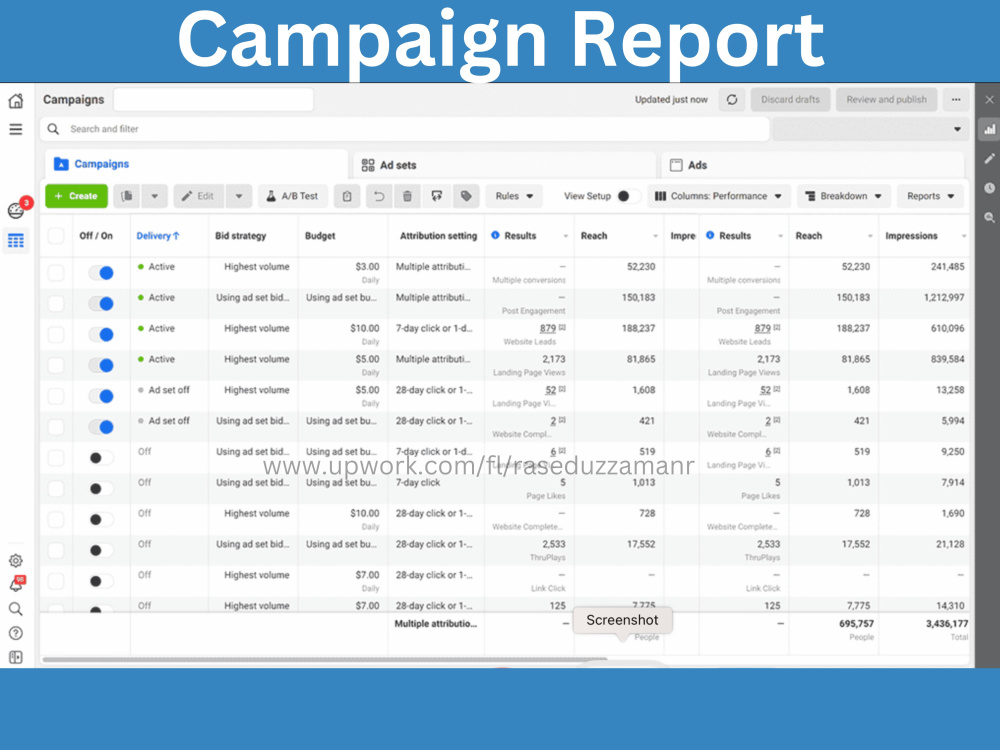This screenshot has height=750, width=1000.
Task: Open the notifications bell icon
Action: click(16, 585)
